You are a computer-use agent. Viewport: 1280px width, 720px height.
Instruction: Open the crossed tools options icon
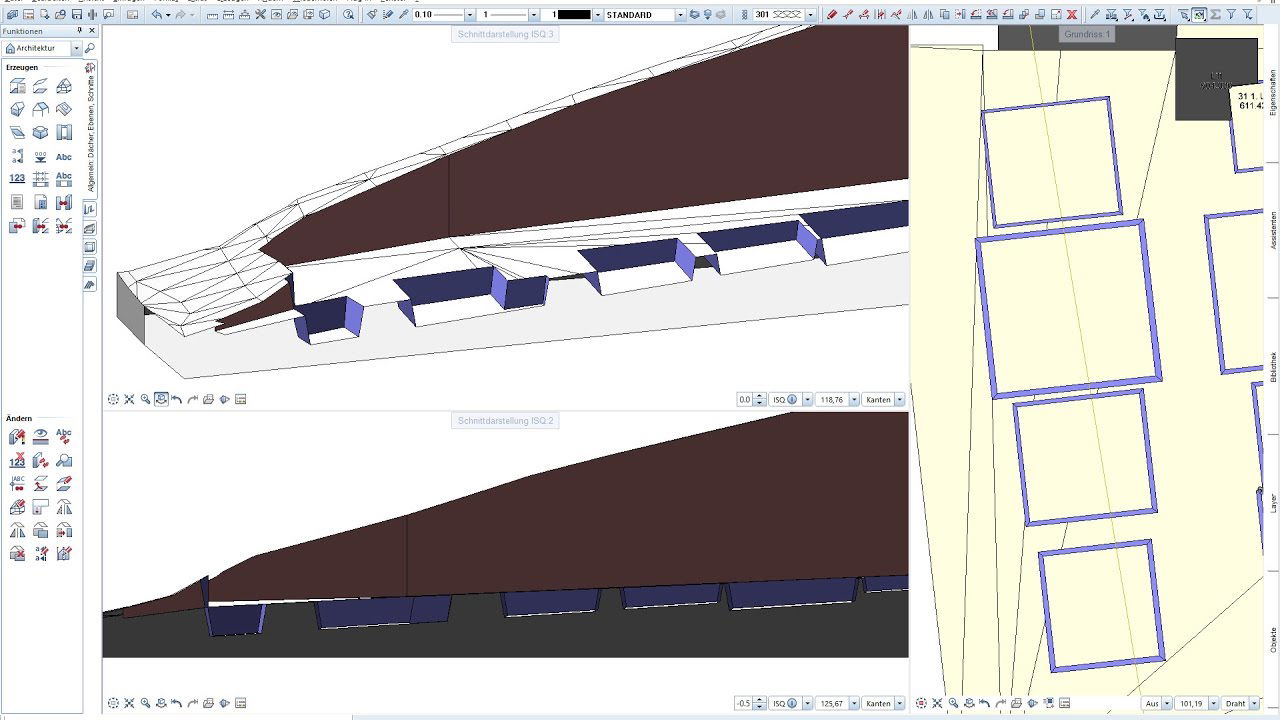pyautogui.click(x=260, y=15)
